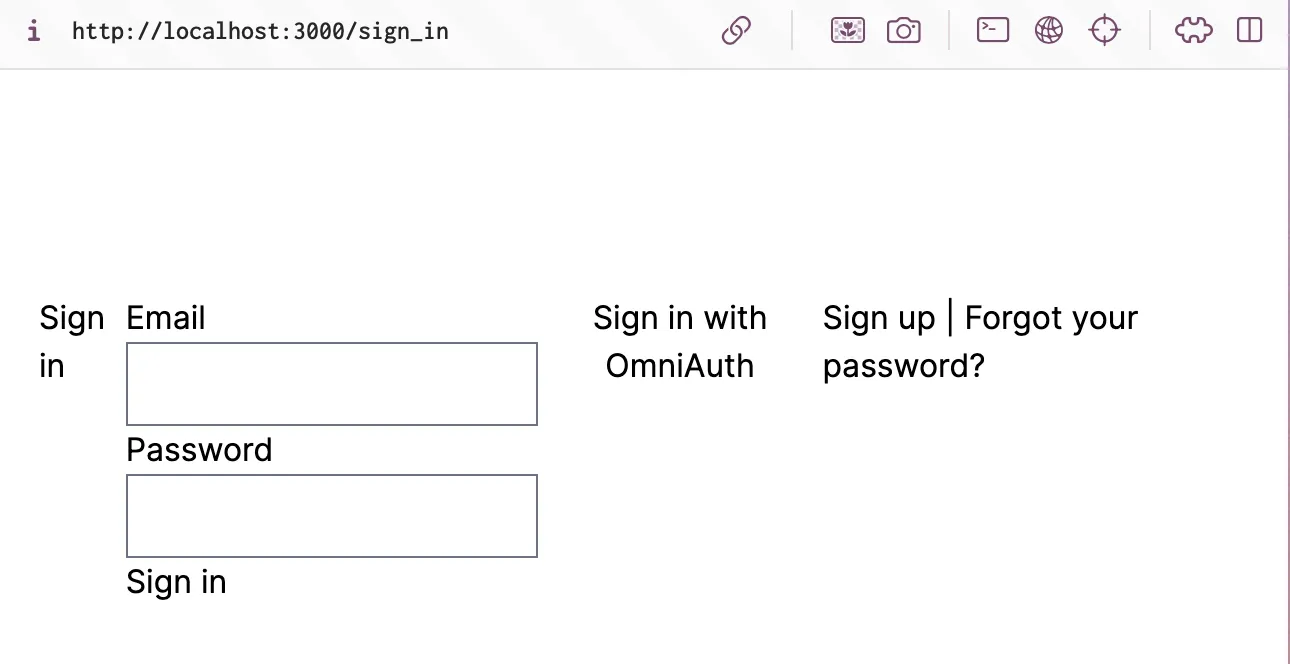
Task: Click the Password label text
Action: coord(199,450)
